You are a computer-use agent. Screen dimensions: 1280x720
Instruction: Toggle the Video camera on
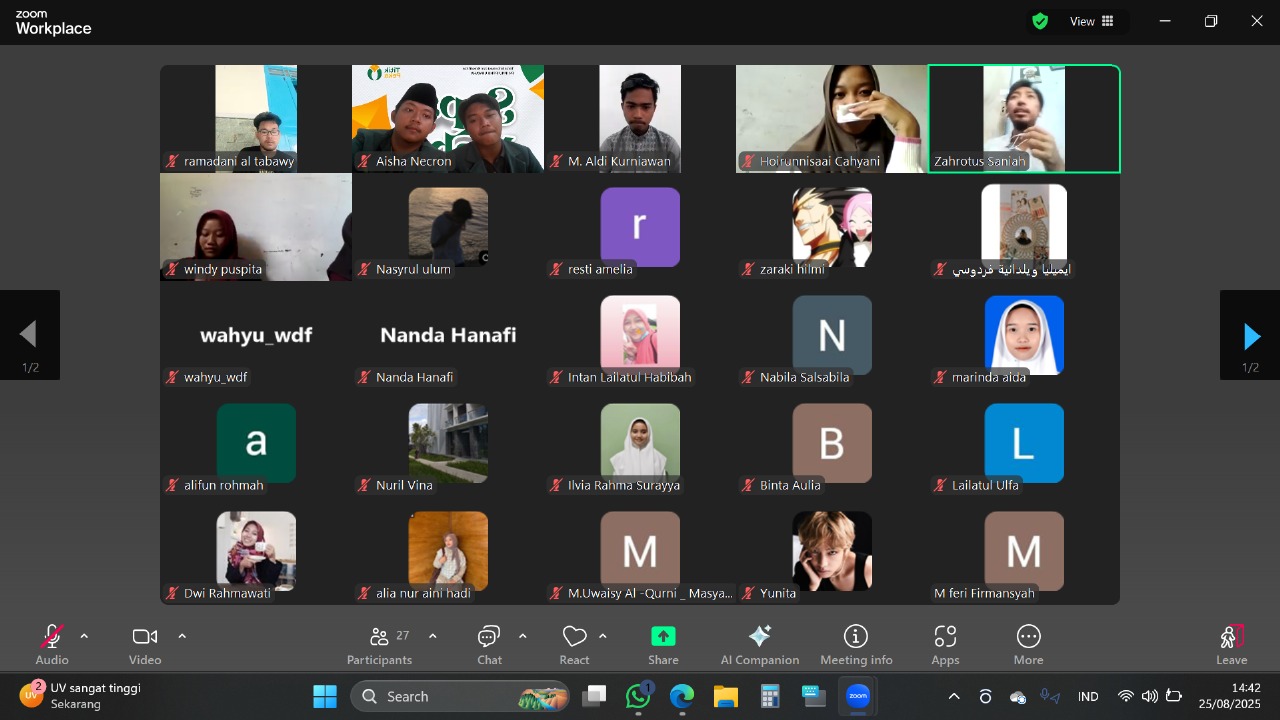coord(145,645)
